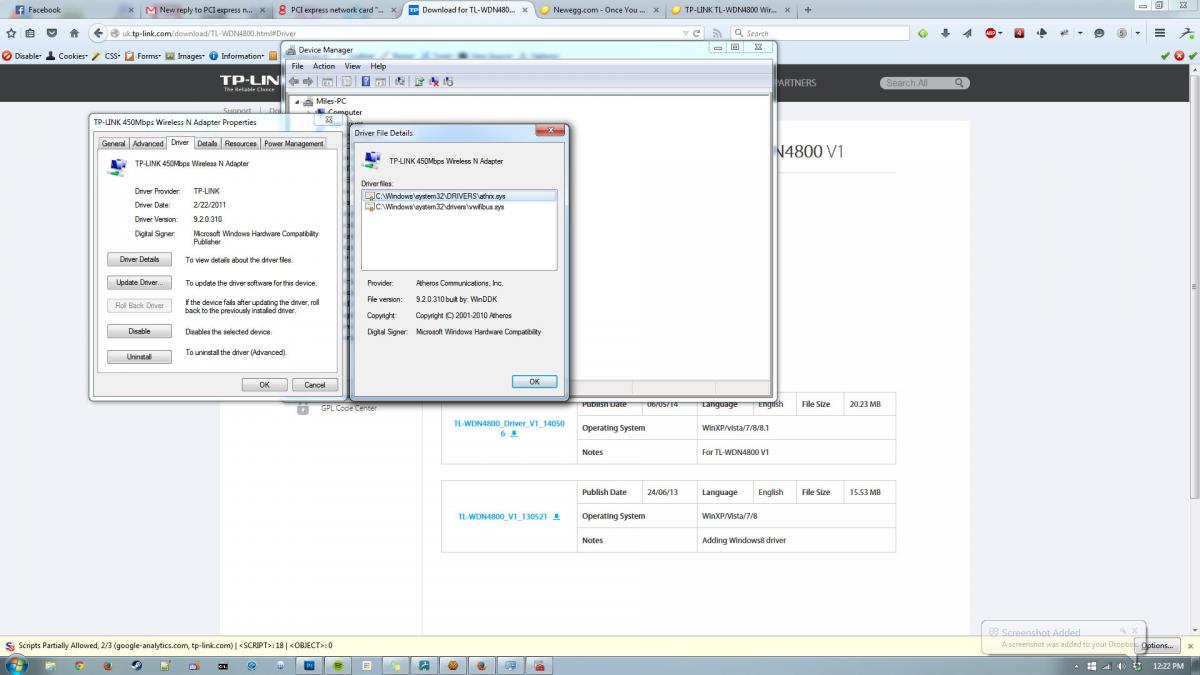Bookmark this page with star icon

pyautogui.click(x=11, y=33)
